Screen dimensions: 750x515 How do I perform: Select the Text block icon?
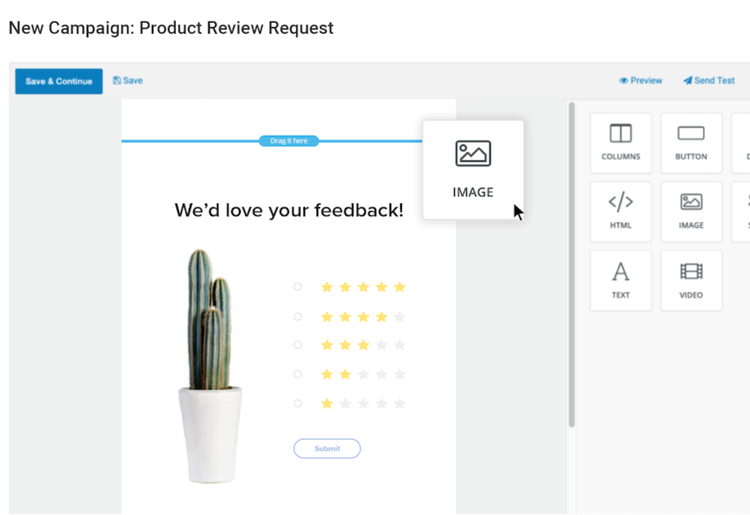[620, 280]
